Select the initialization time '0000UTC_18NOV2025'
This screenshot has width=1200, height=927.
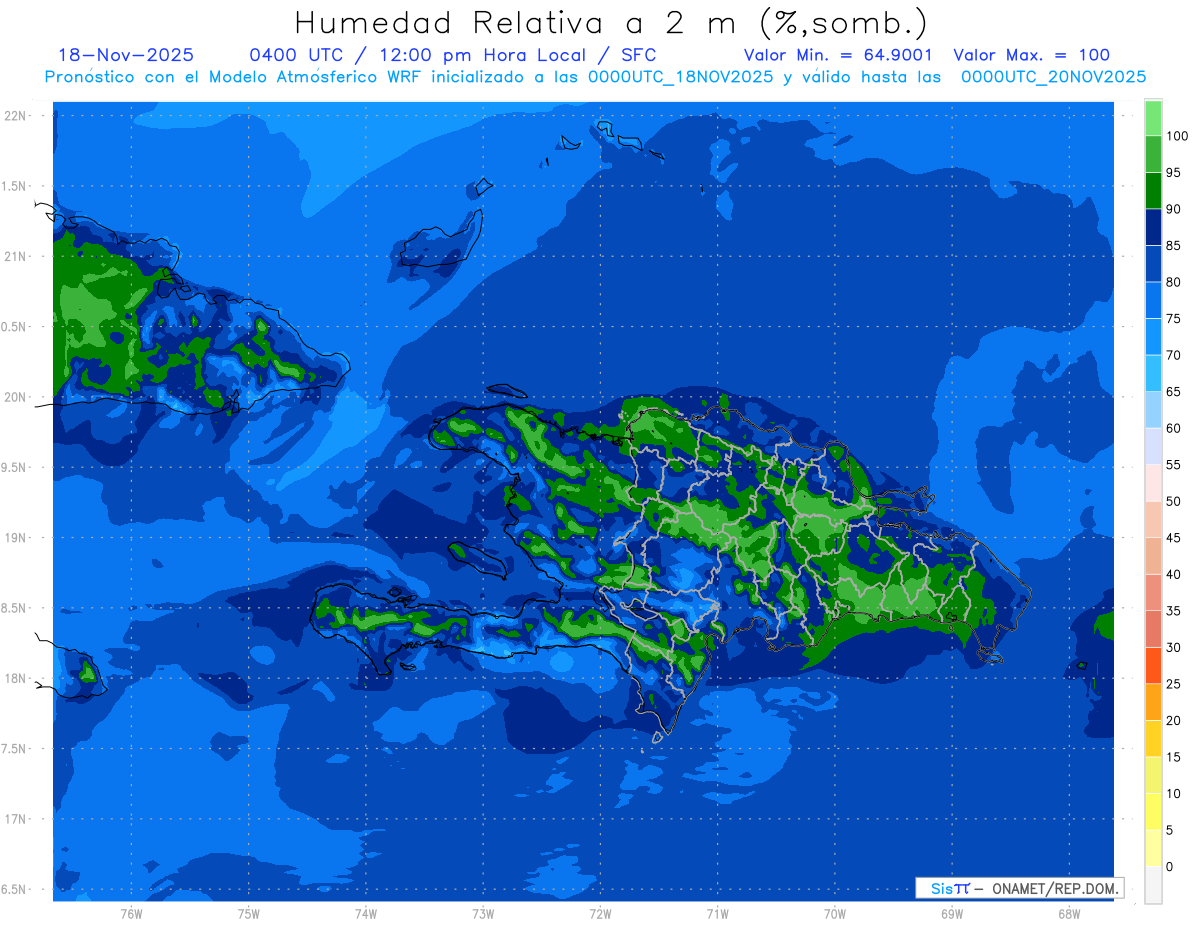[681, 76]
